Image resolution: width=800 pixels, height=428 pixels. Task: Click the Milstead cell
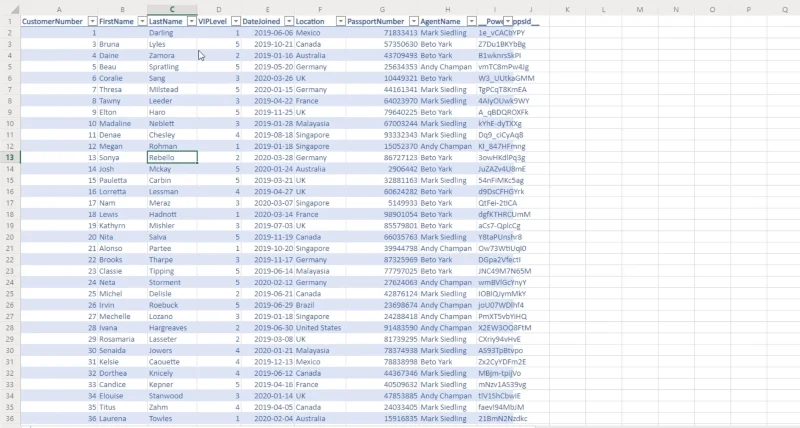coord(172,90)
